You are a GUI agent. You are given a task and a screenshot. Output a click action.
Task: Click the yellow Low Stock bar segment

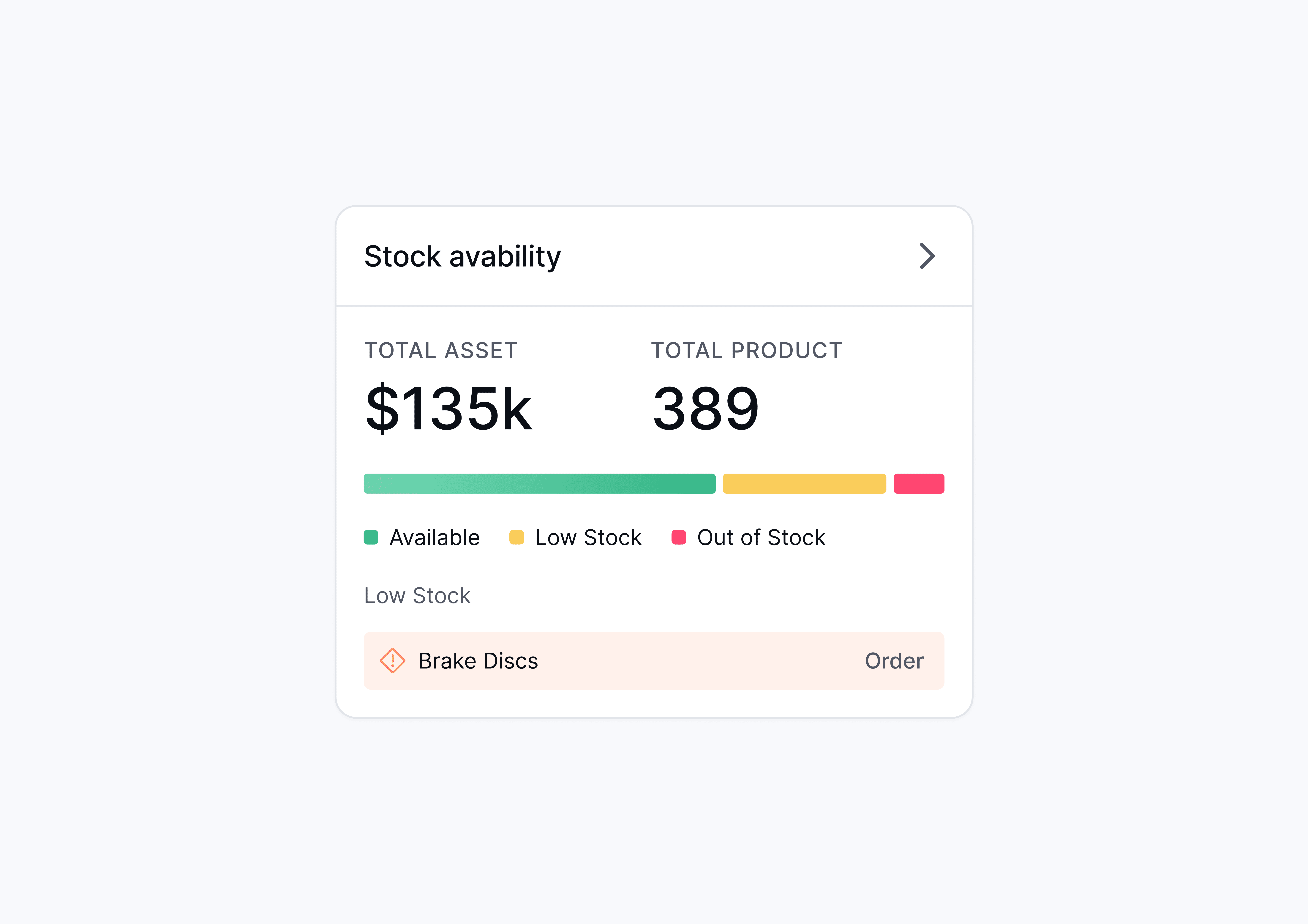804,484
